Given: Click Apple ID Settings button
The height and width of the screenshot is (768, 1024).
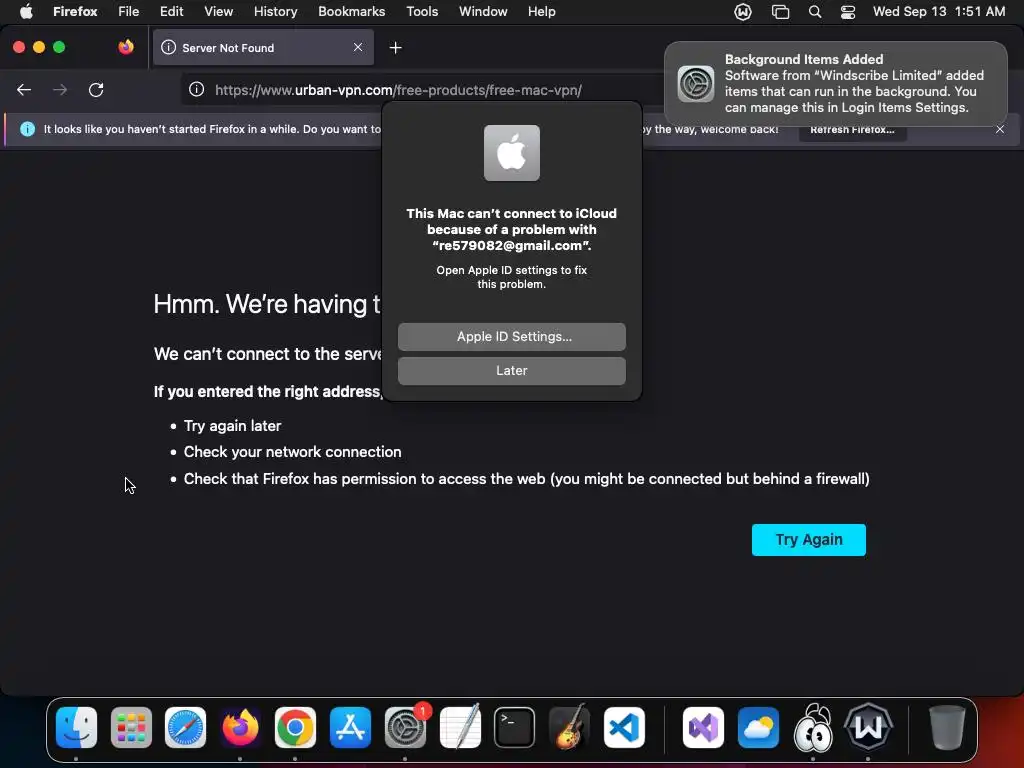Looking at the screenshot, I should point(512,336).
